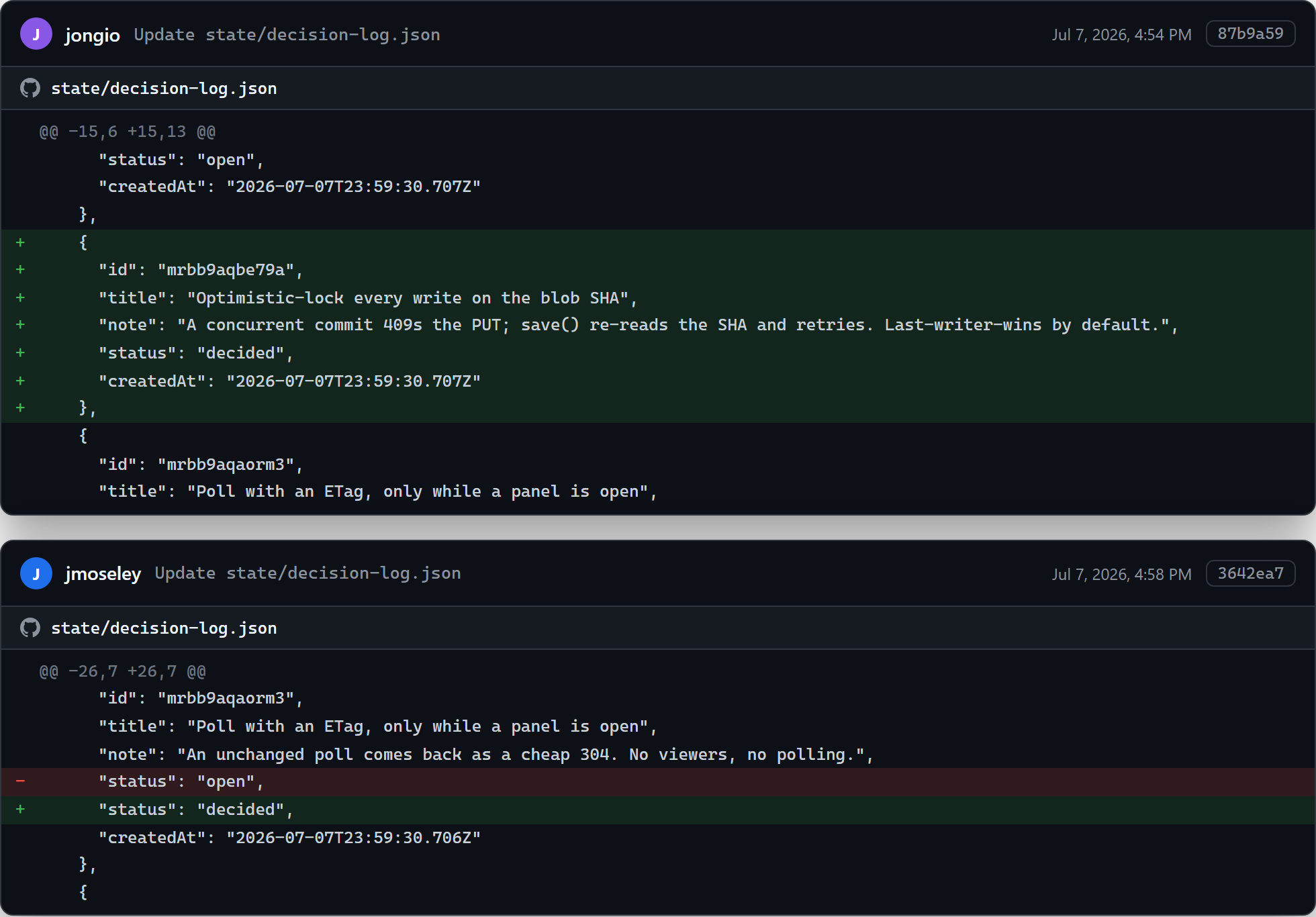Click added "status": "decided" line in first diff
Screen dimensions: 1316x917
pyautogui.click(x=658, y=353)
